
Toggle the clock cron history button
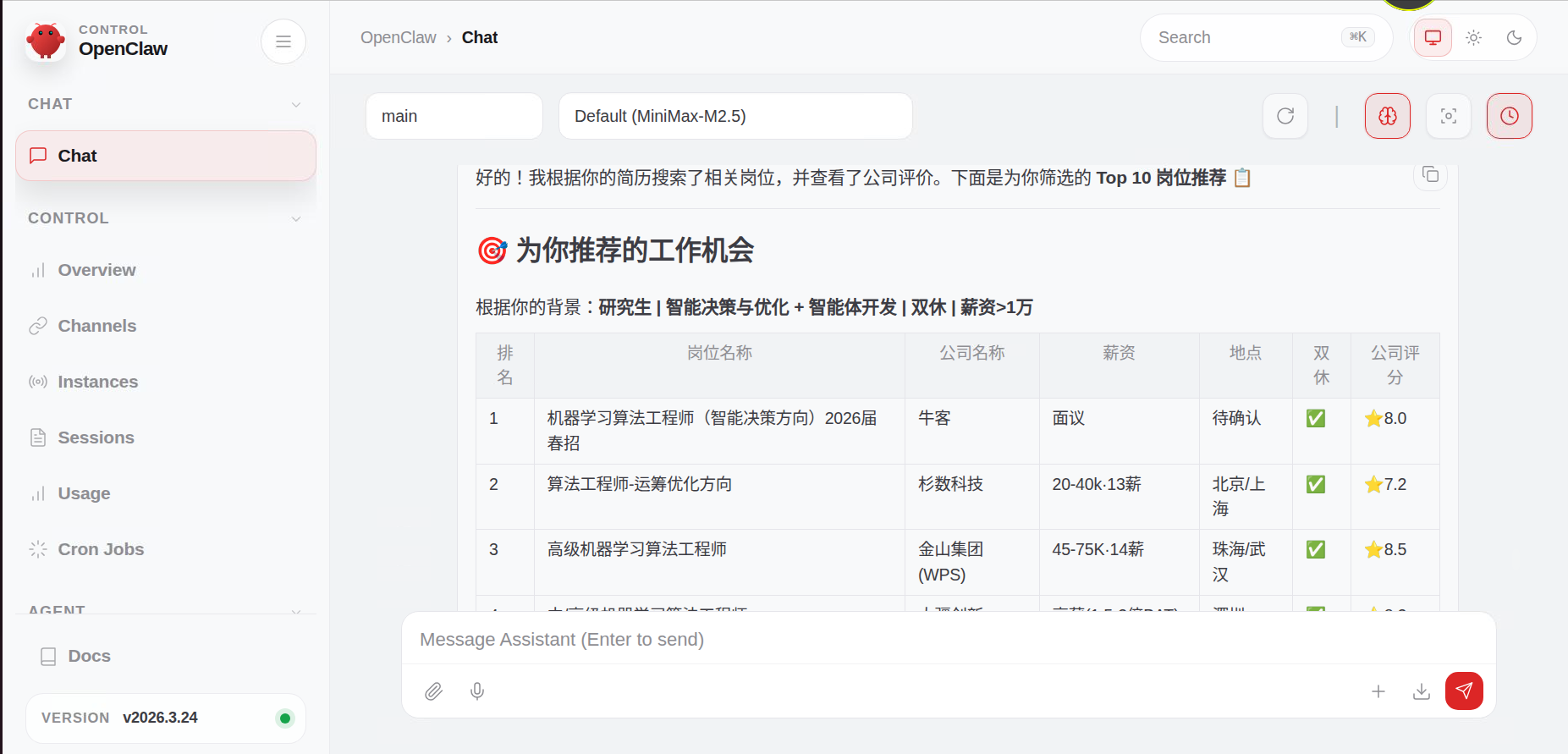[1510, 116]
